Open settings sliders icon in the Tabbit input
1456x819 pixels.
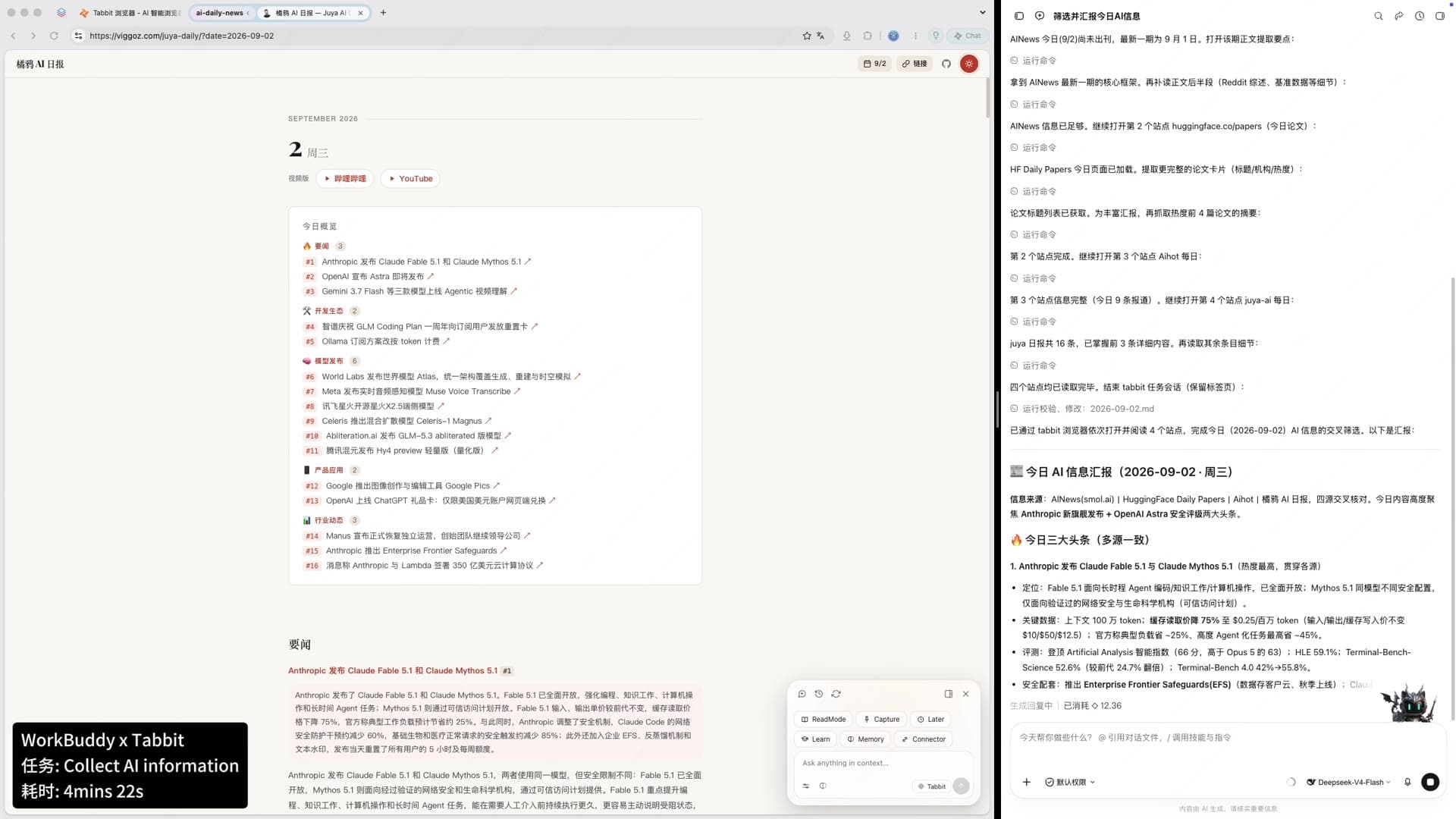(806, 786)
